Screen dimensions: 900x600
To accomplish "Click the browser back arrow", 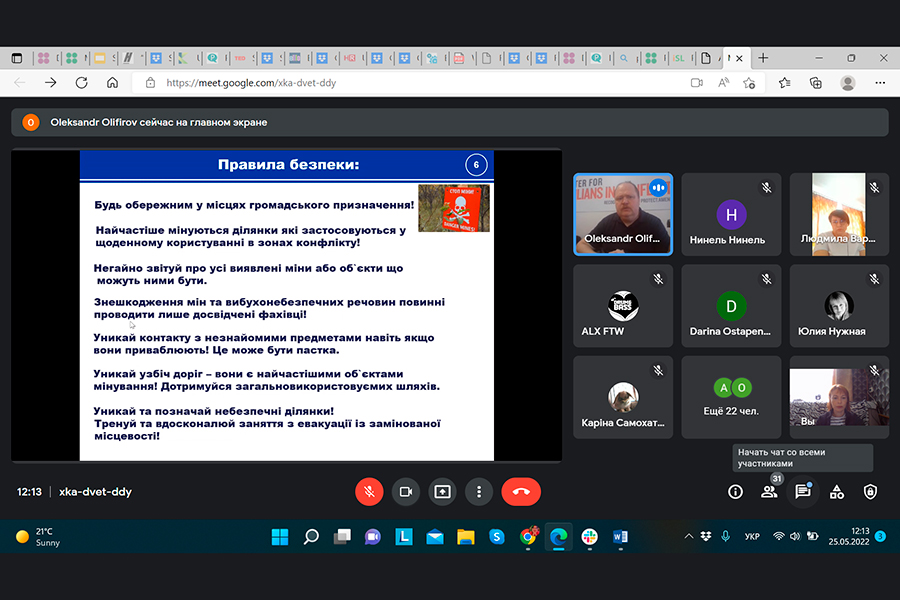I will click(x=20, y=83).
